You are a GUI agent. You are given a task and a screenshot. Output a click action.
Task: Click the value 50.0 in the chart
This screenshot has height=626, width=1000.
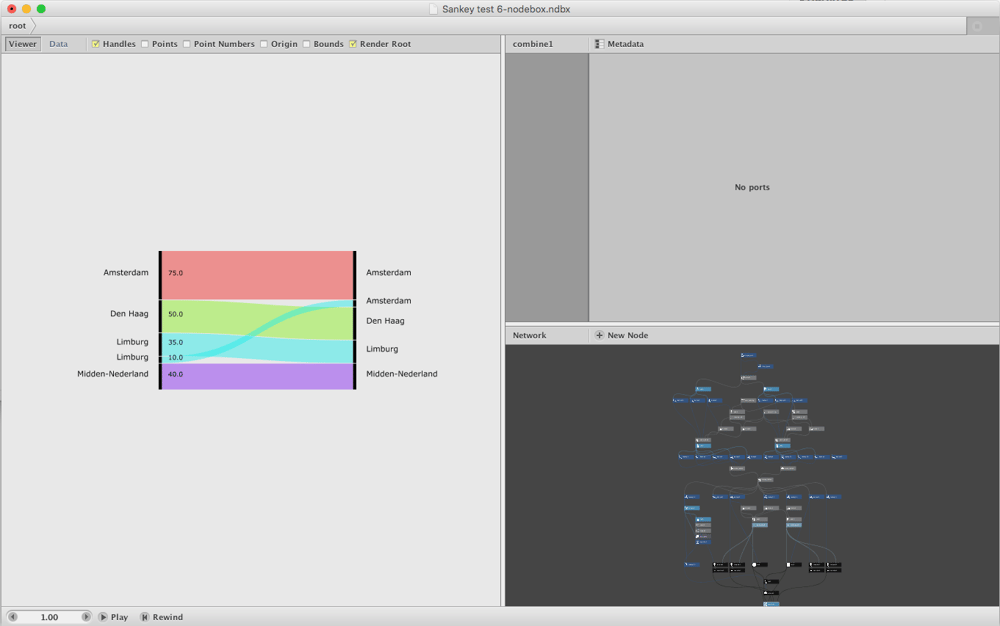pyautogui.click(x=175, y=314)
